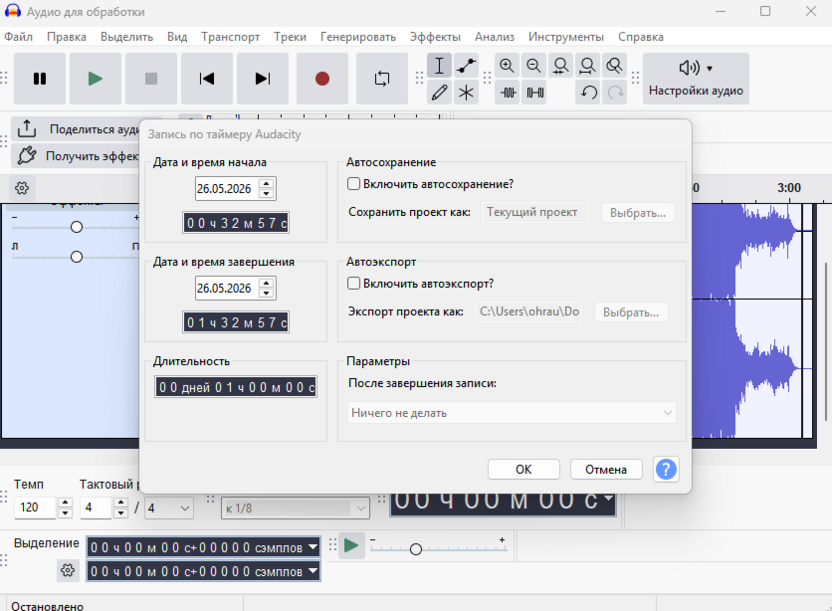Open Настройки аудио speaker button
The width and height of the screenshot is (832, 611).
coord(696,78)
